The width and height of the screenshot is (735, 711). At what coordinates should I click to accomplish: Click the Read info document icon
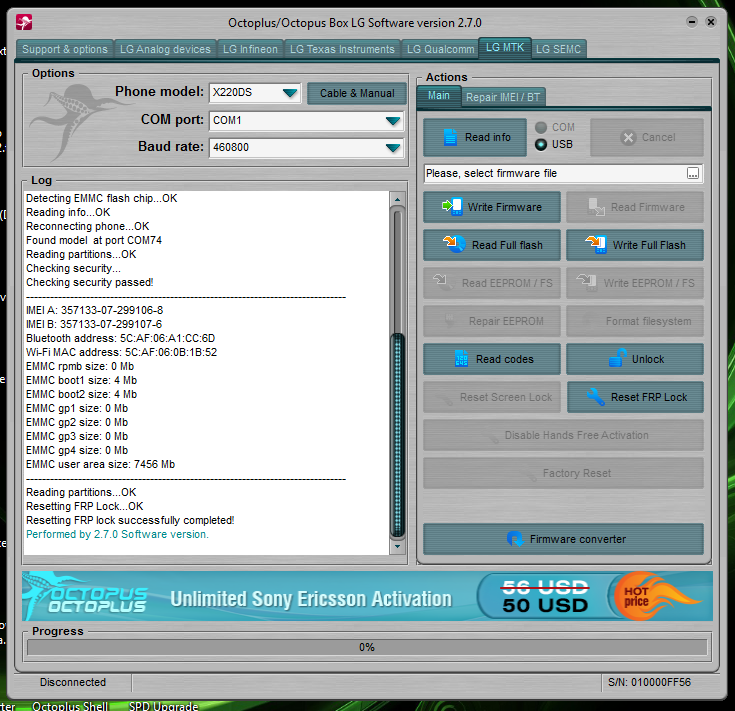(450, 137)
